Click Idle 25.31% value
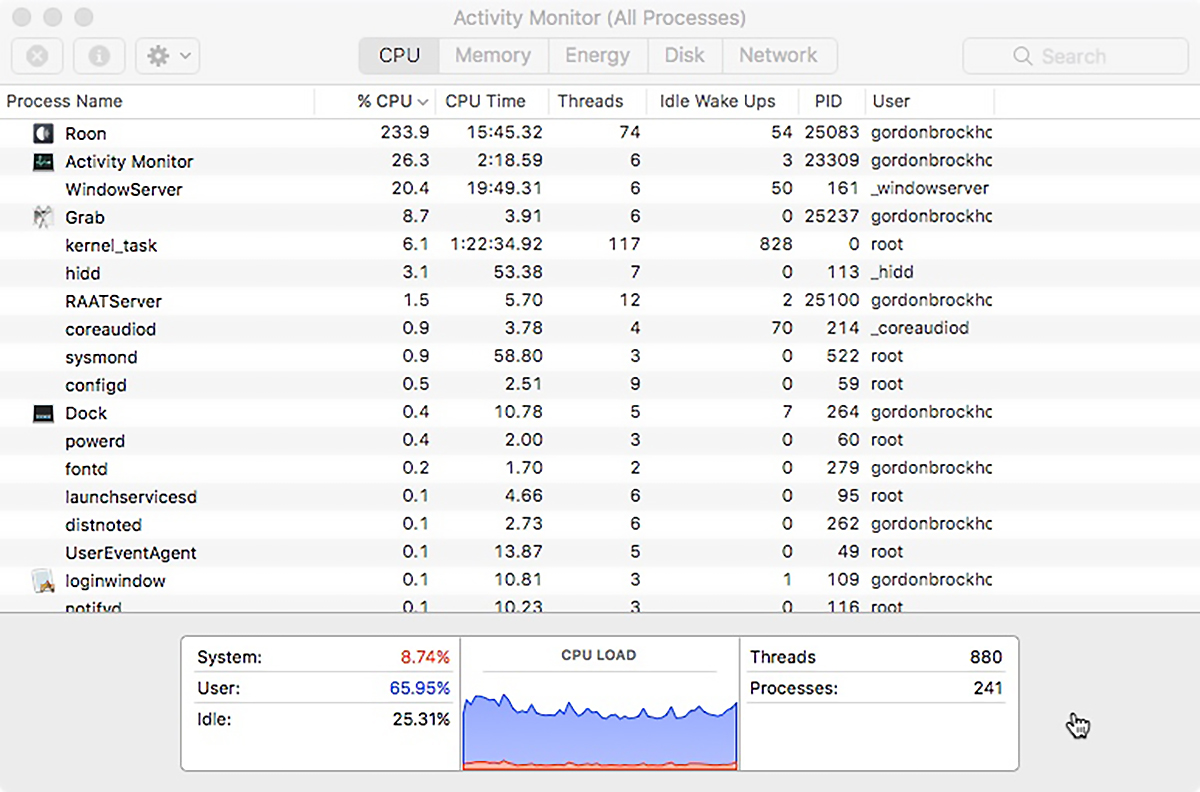Image resolution: width=1200 pixels, height=792 pixels. [x=421, y=719]
